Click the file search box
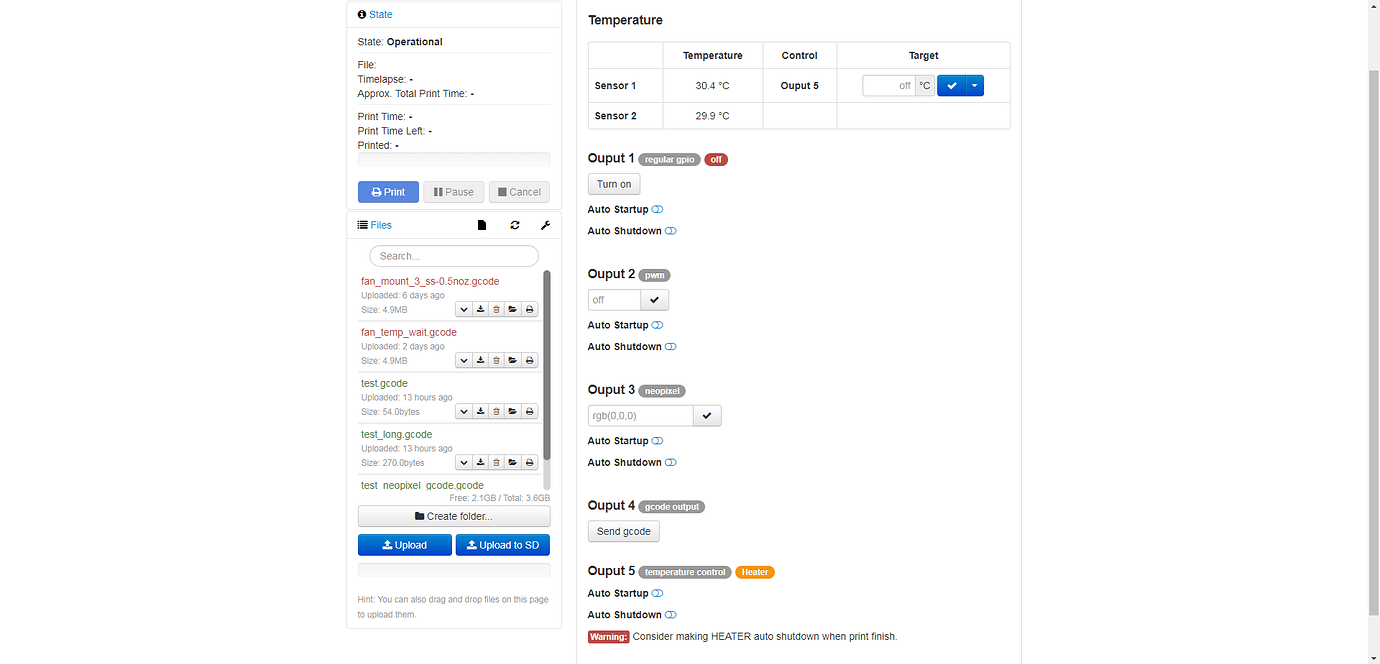The width and height of the screenshot is (1380, 664). (x=453, y=256)
